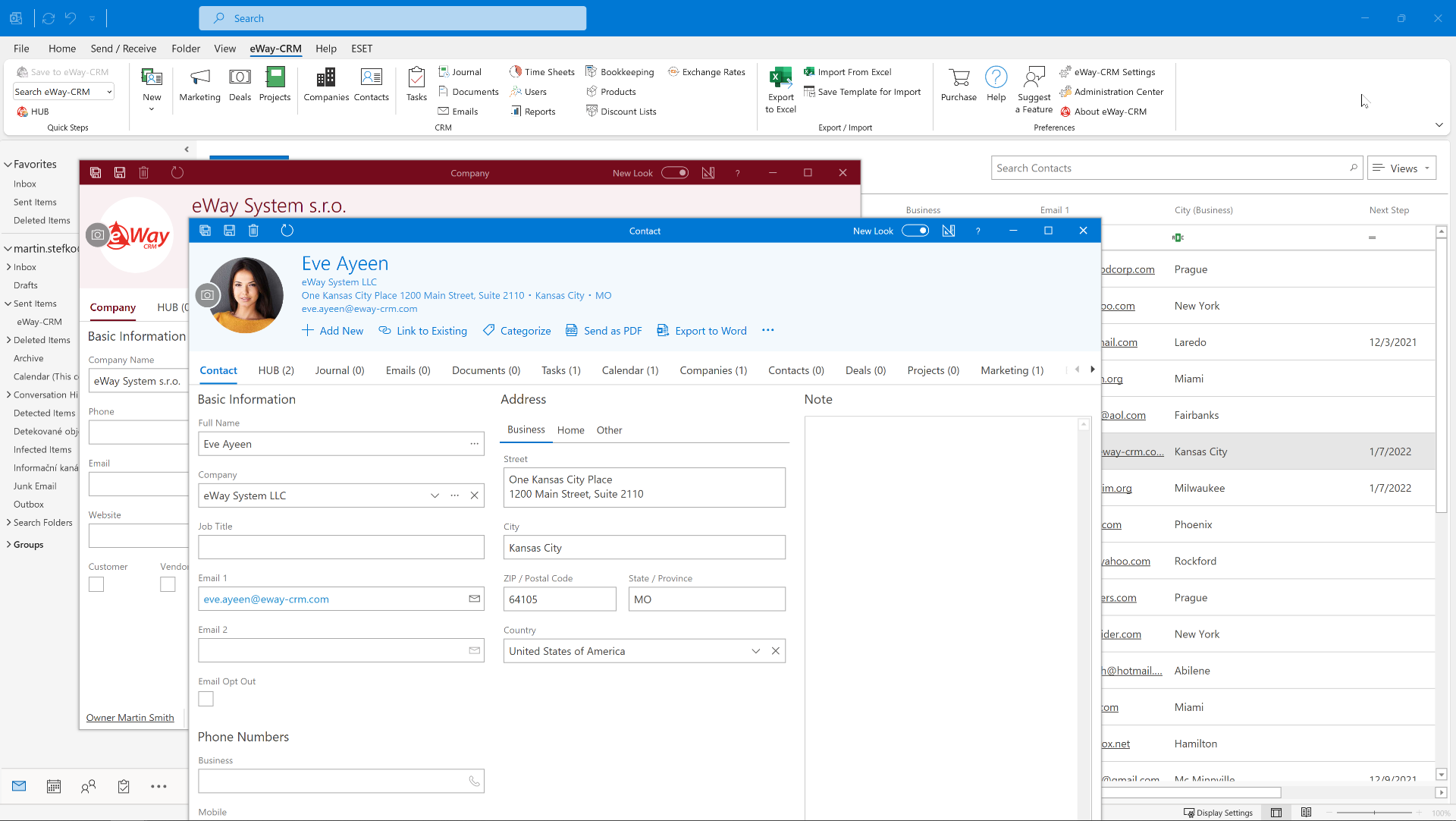Open eWay-CRM Settings icon
The width and height of the screenshot is (1456, 821).
click(1066, 70)
